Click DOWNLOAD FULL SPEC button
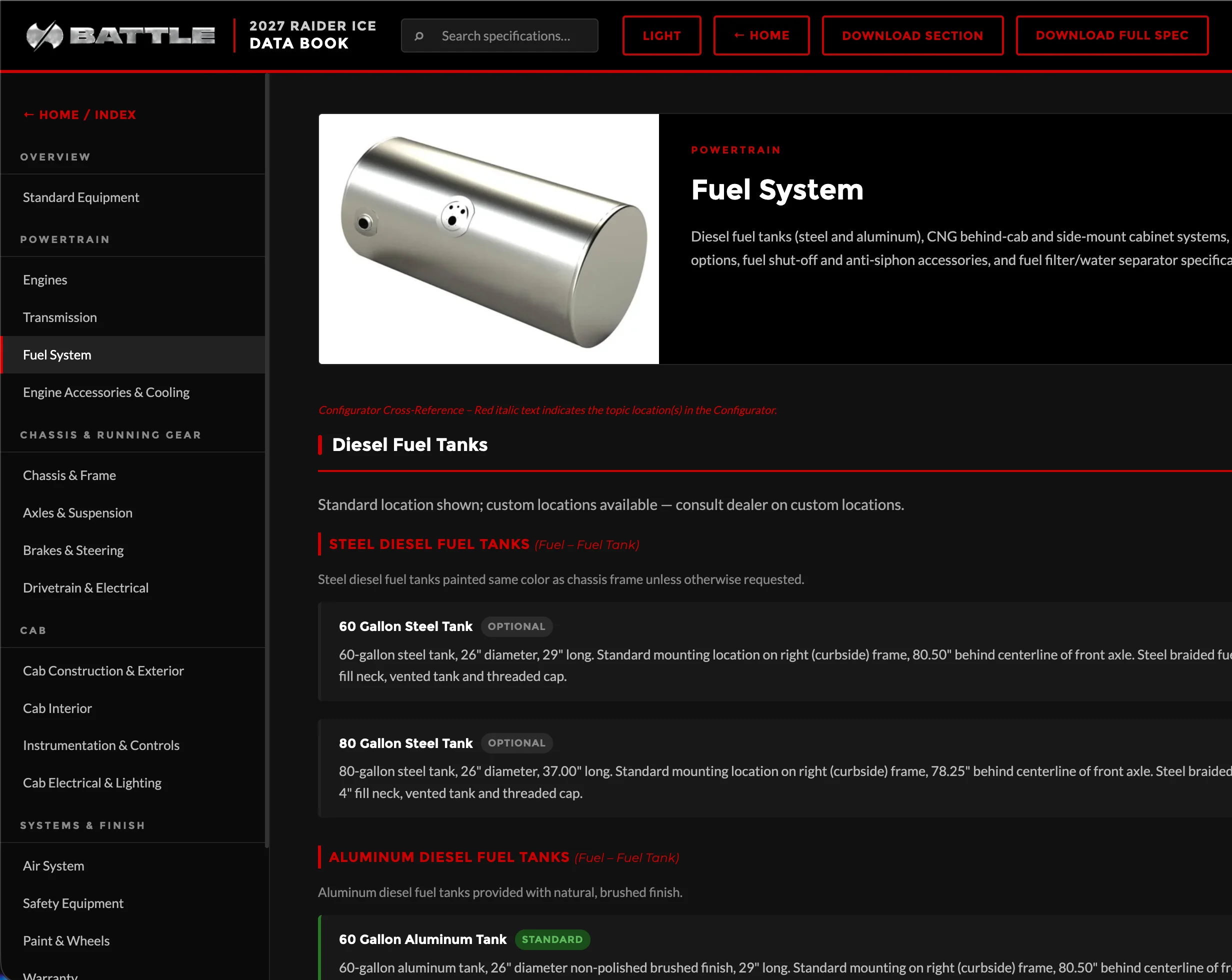The width and height of the screenshot is (1232, 980). click(x=1111, y=35)
